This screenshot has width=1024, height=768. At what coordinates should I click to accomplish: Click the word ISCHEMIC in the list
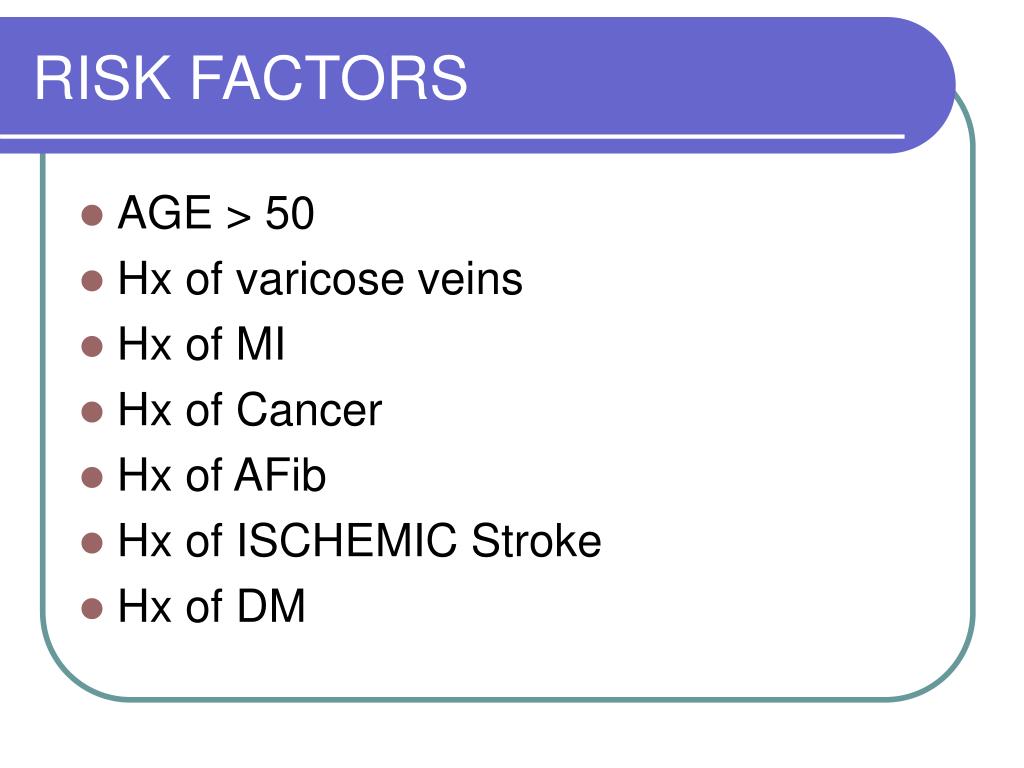346,541
